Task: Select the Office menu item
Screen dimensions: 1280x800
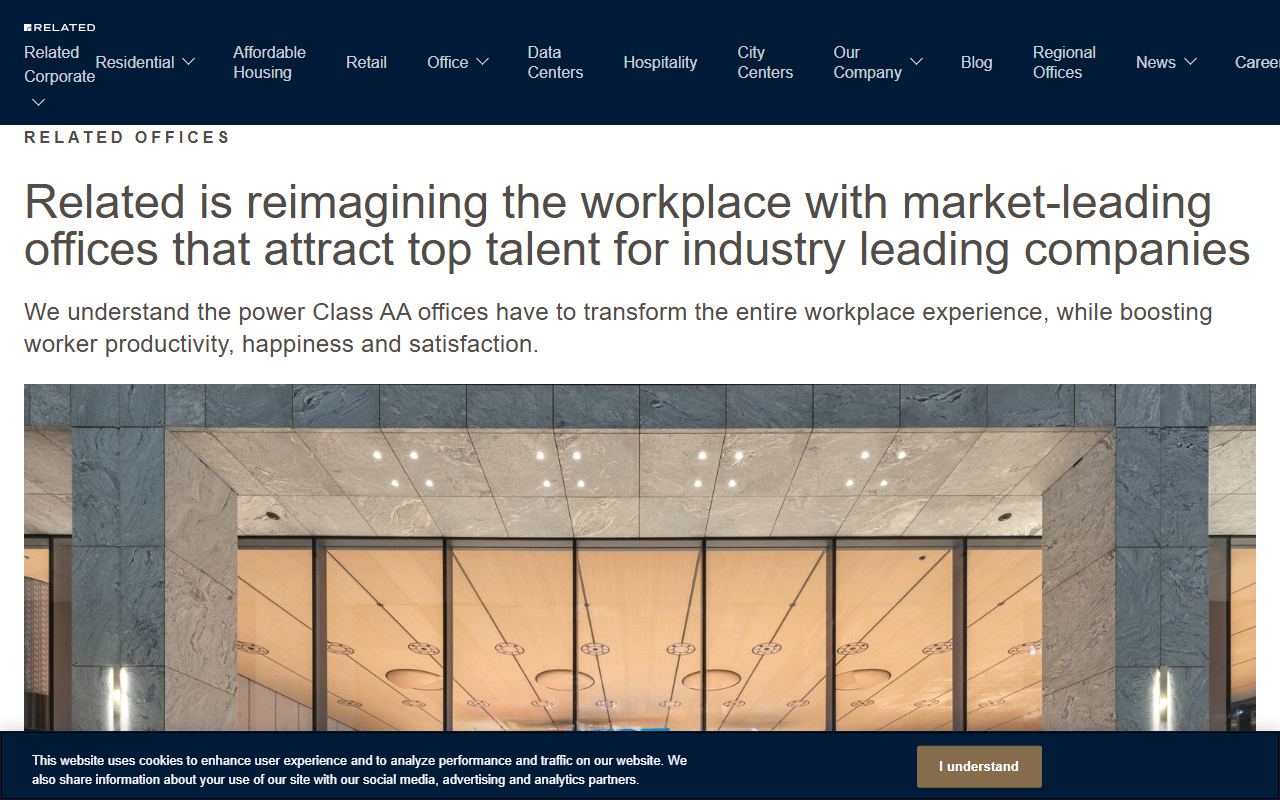Action: pos(448,62)
